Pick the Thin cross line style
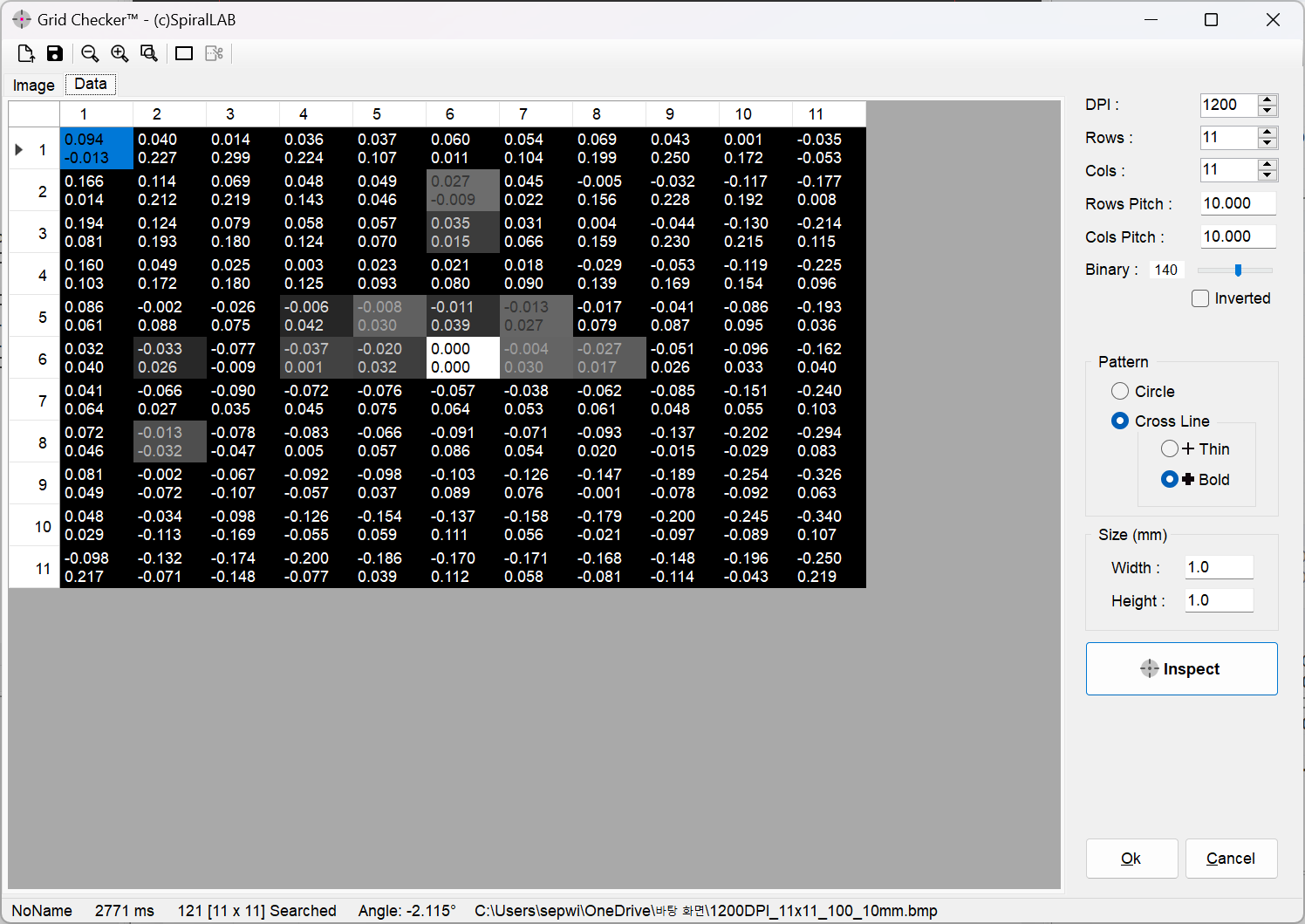This screenshot has height=924, width=1305. click(x=1170, y=448)
